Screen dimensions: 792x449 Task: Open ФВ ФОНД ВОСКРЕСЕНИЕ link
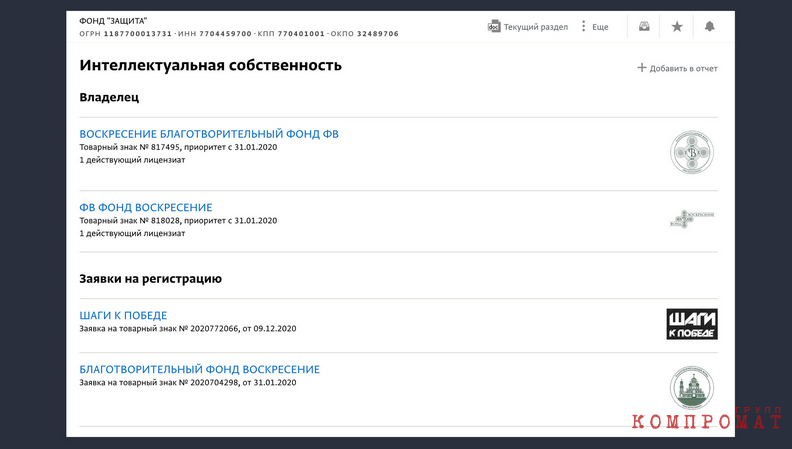pos(145,207)
